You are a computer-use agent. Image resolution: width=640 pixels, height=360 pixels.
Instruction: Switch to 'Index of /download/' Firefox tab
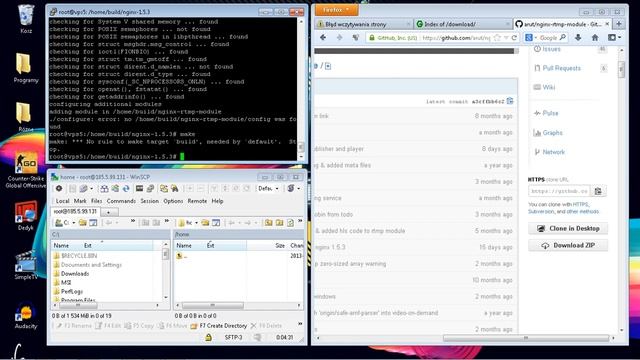click(x=462, y=24)
